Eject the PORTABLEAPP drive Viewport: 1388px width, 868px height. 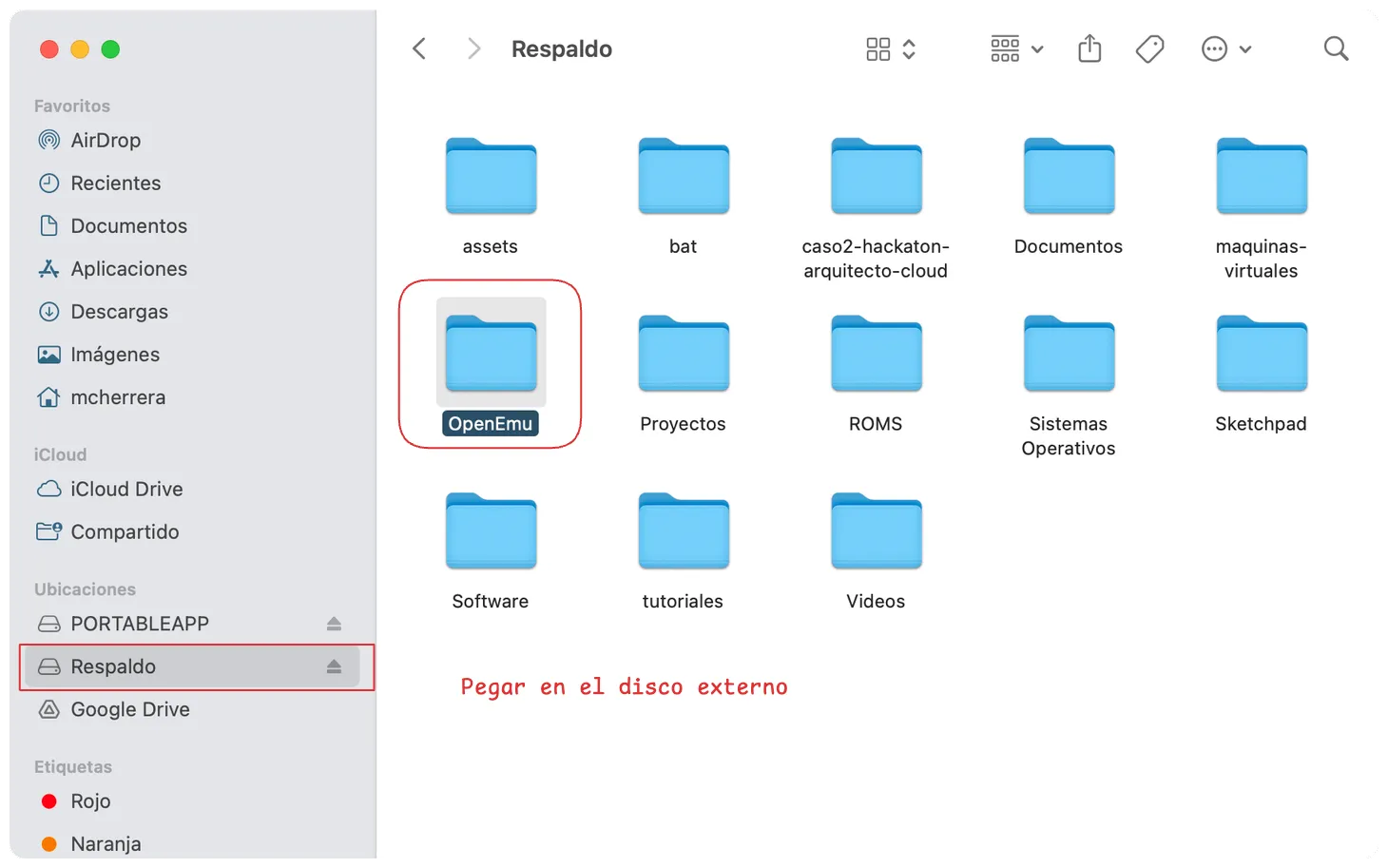(x=334, y=624)
